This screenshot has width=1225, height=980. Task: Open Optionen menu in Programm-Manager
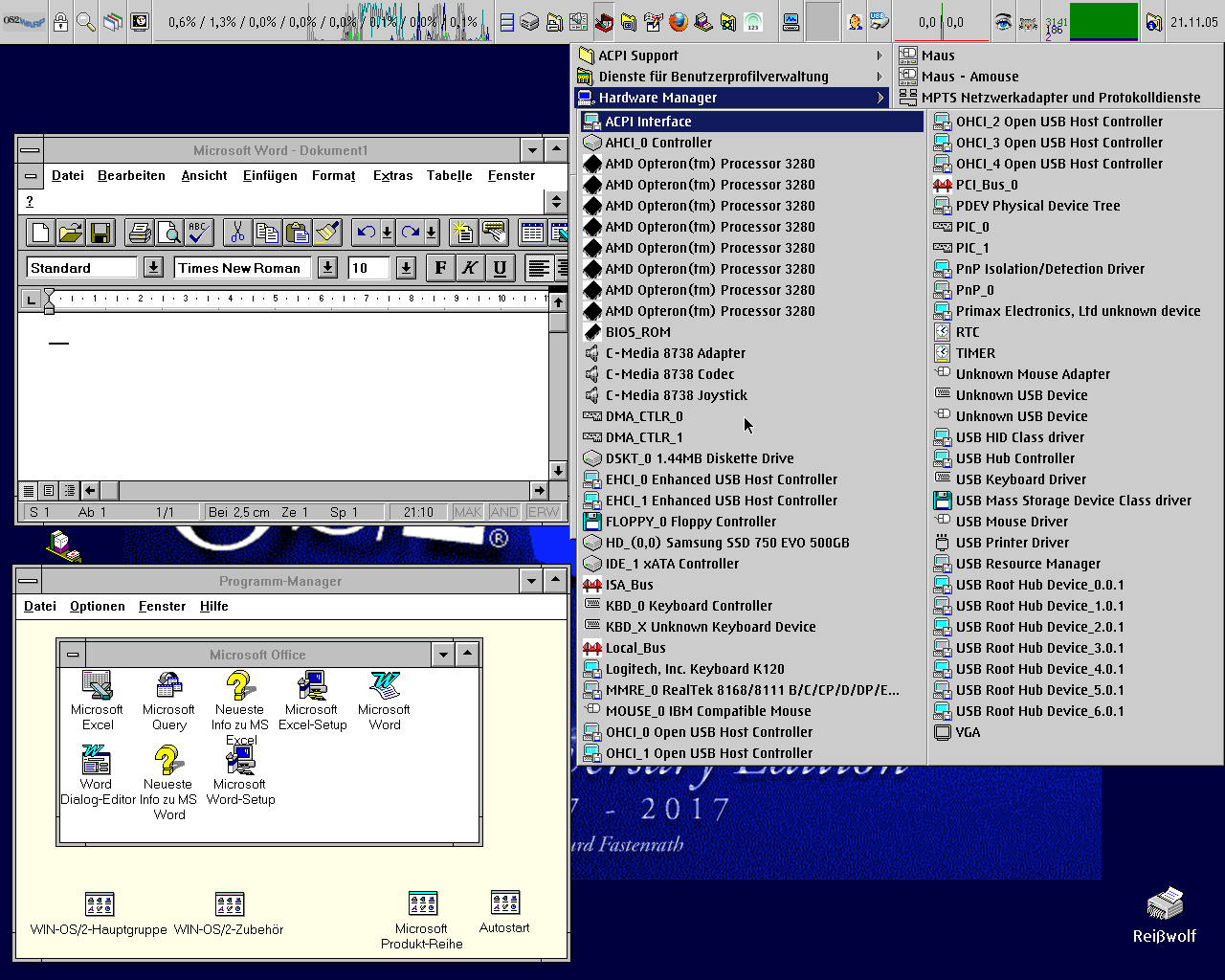click(x=98, y=606)
